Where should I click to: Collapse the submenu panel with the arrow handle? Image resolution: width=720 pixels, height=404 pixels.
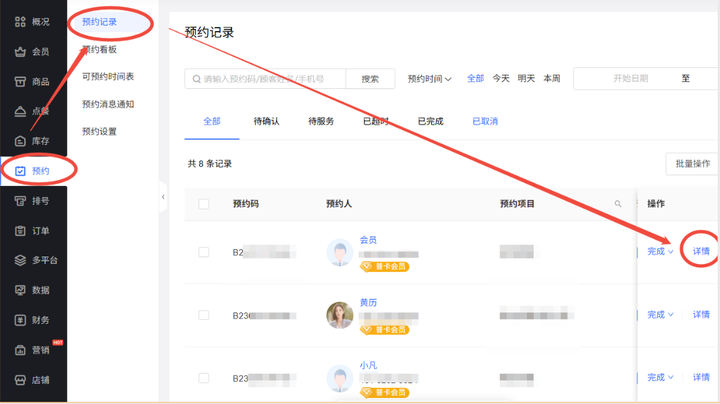tap(163, 197)
